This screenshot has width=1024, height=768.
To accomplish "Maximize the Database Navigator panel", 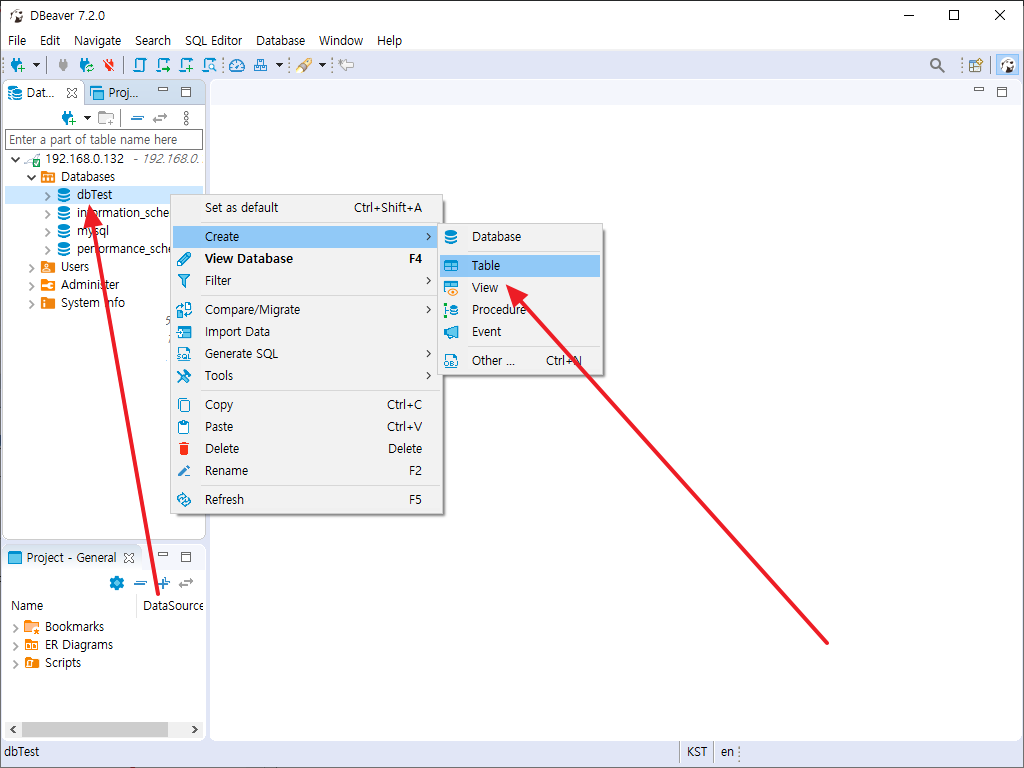I will [186, 92].
